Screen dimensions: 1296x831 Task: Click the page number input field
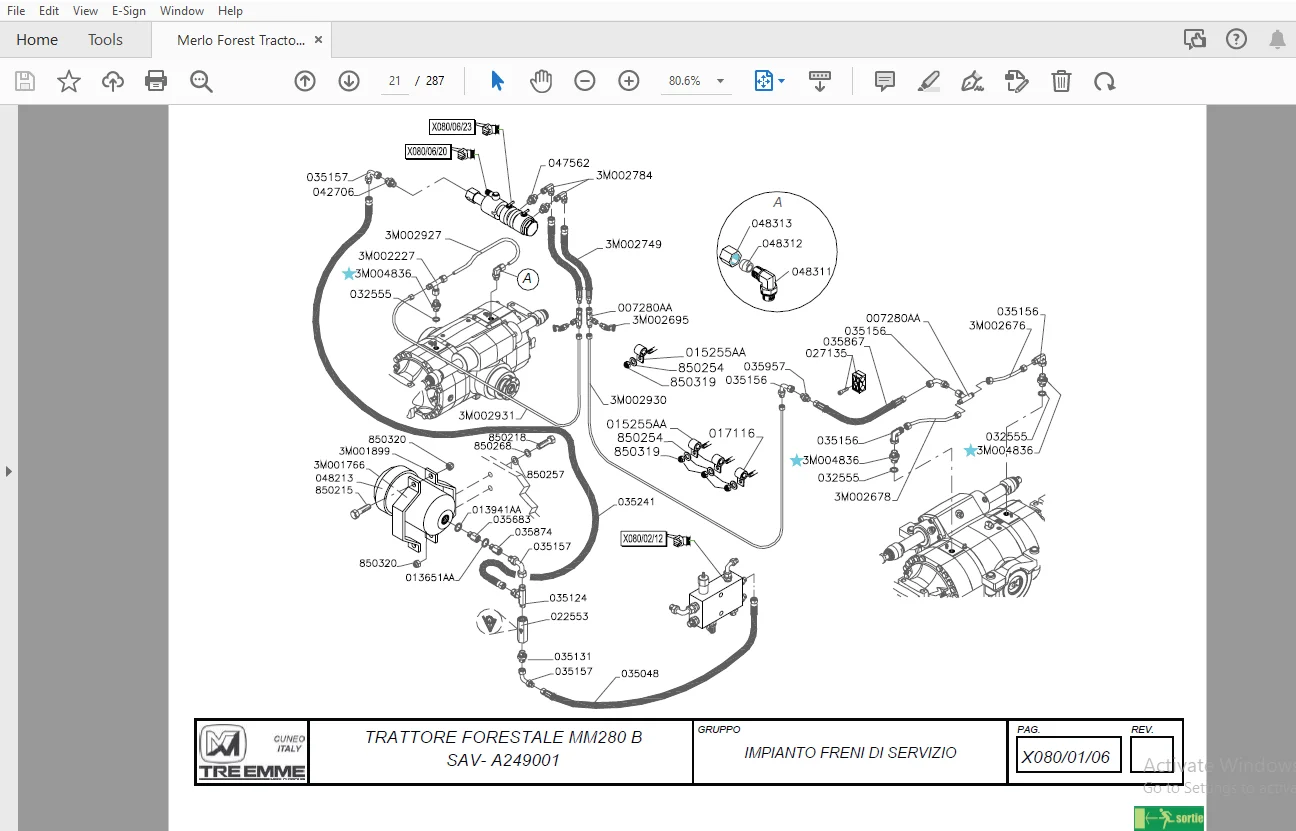pyautogui.click(x=395, y=81)
